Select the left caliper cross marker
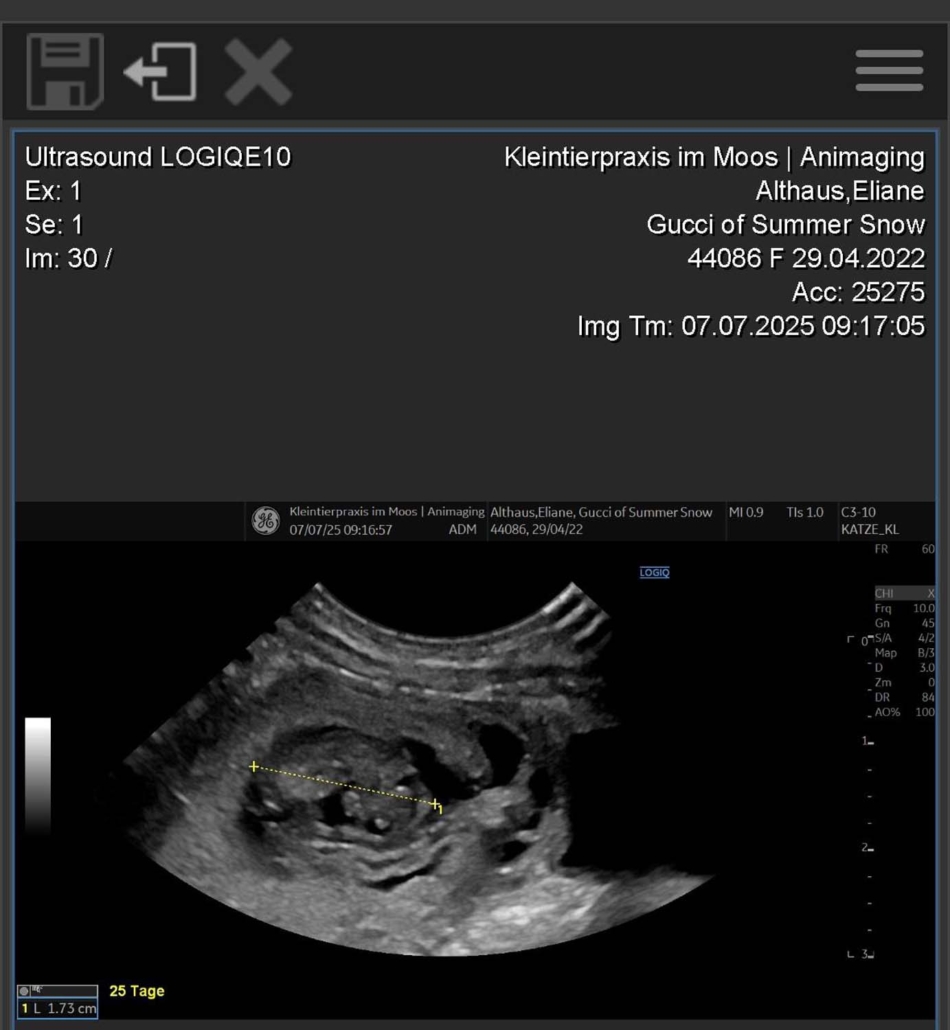Screen dimensions: 950x1030 click(x=254, y=767)
